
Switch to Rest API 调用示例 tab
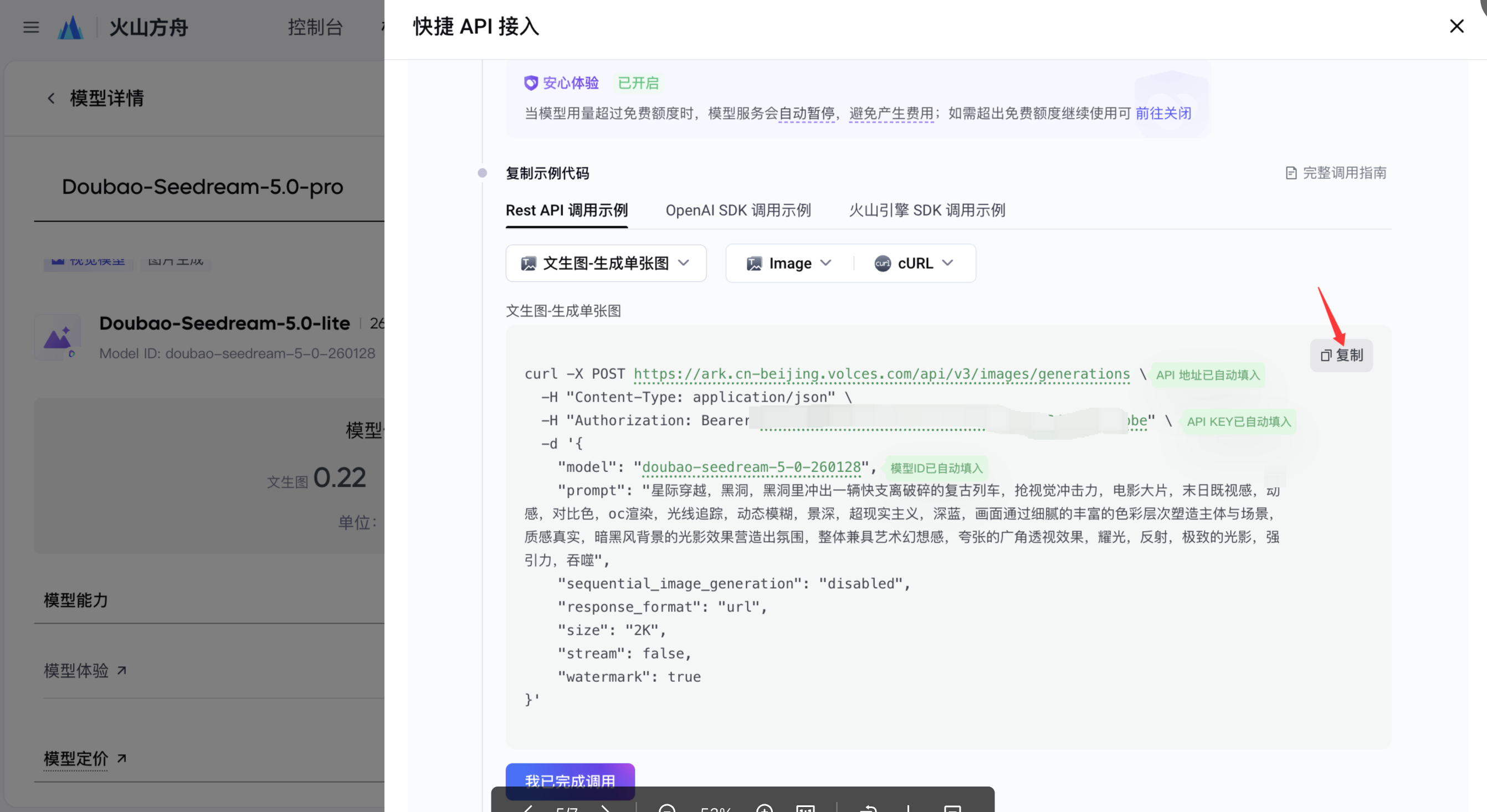[566, 210]
